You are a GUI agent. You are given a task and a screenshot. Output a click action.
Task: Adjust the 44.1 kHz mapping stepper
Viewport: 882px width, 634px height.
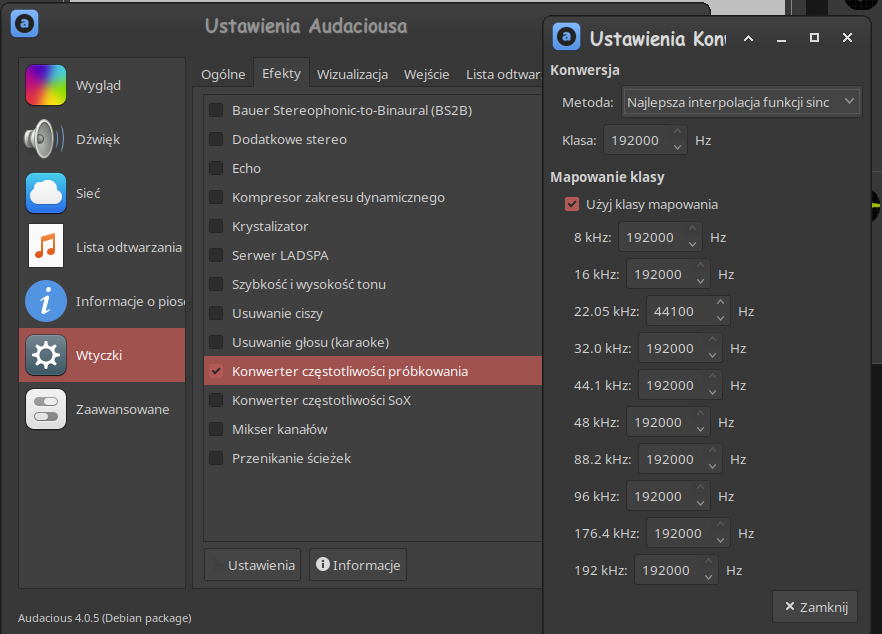pos(713,385)
